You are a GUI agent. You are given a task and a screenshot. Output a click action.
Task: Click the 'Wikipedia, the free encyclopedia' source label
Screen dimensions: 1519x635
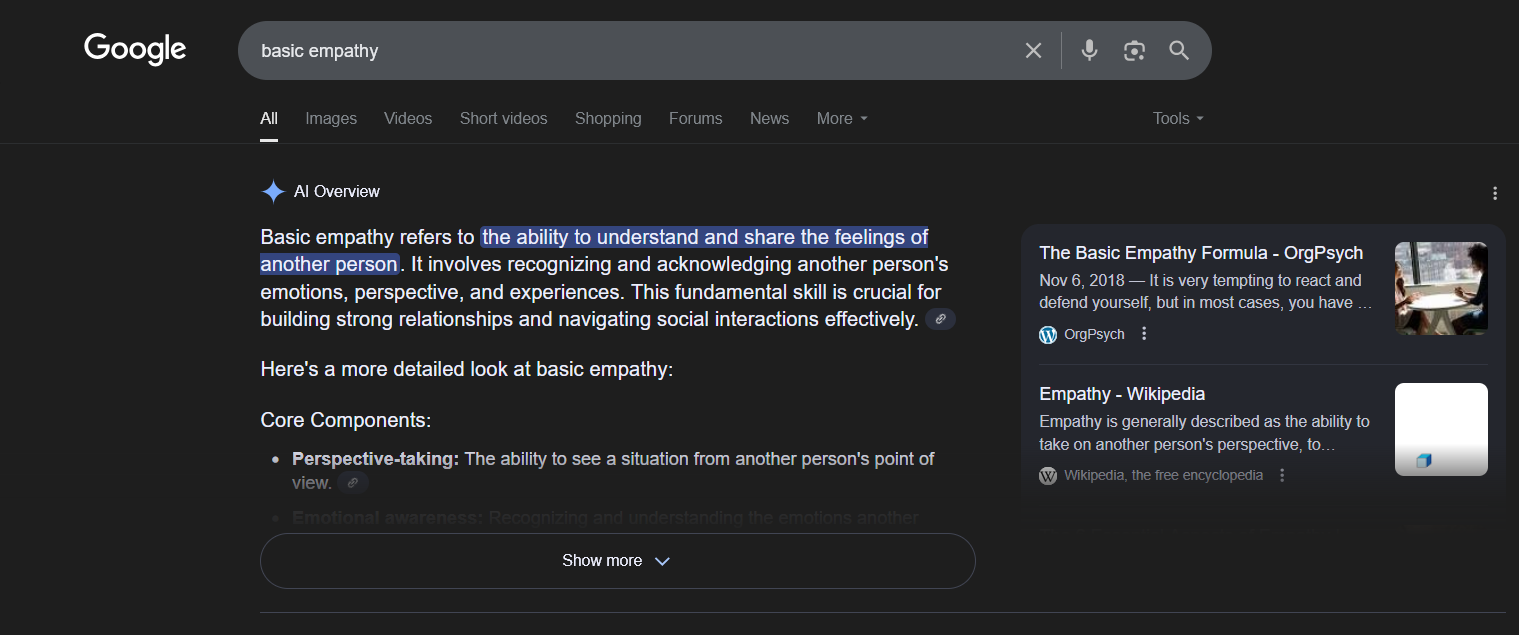[x=1163, y=476]
